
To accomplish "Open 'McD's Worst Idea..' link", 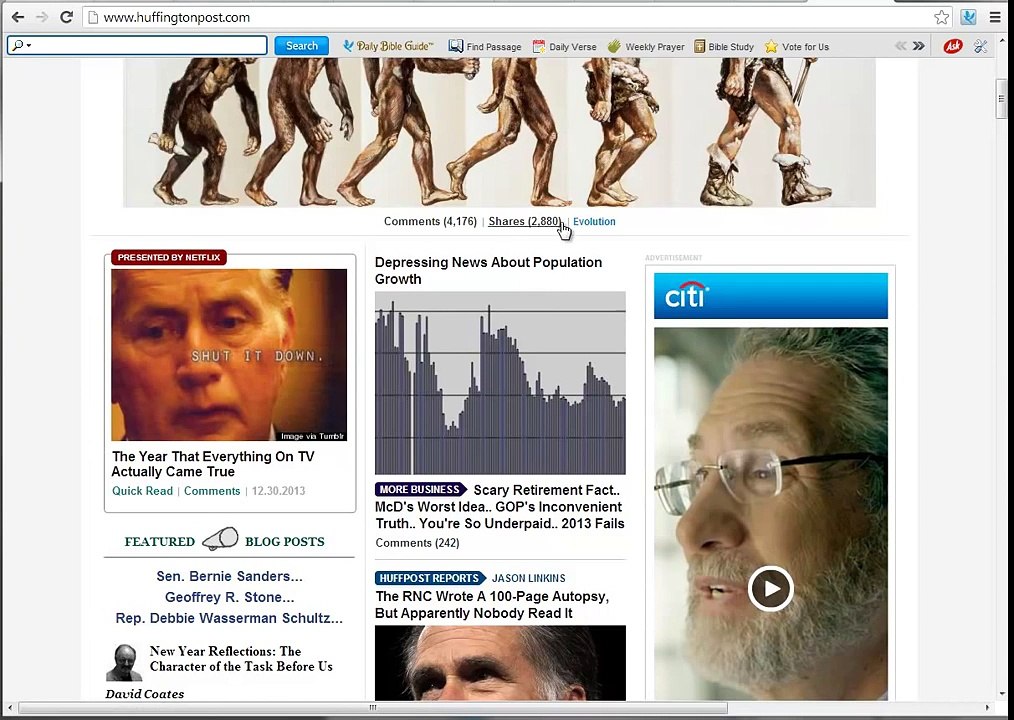I will 431,507.
